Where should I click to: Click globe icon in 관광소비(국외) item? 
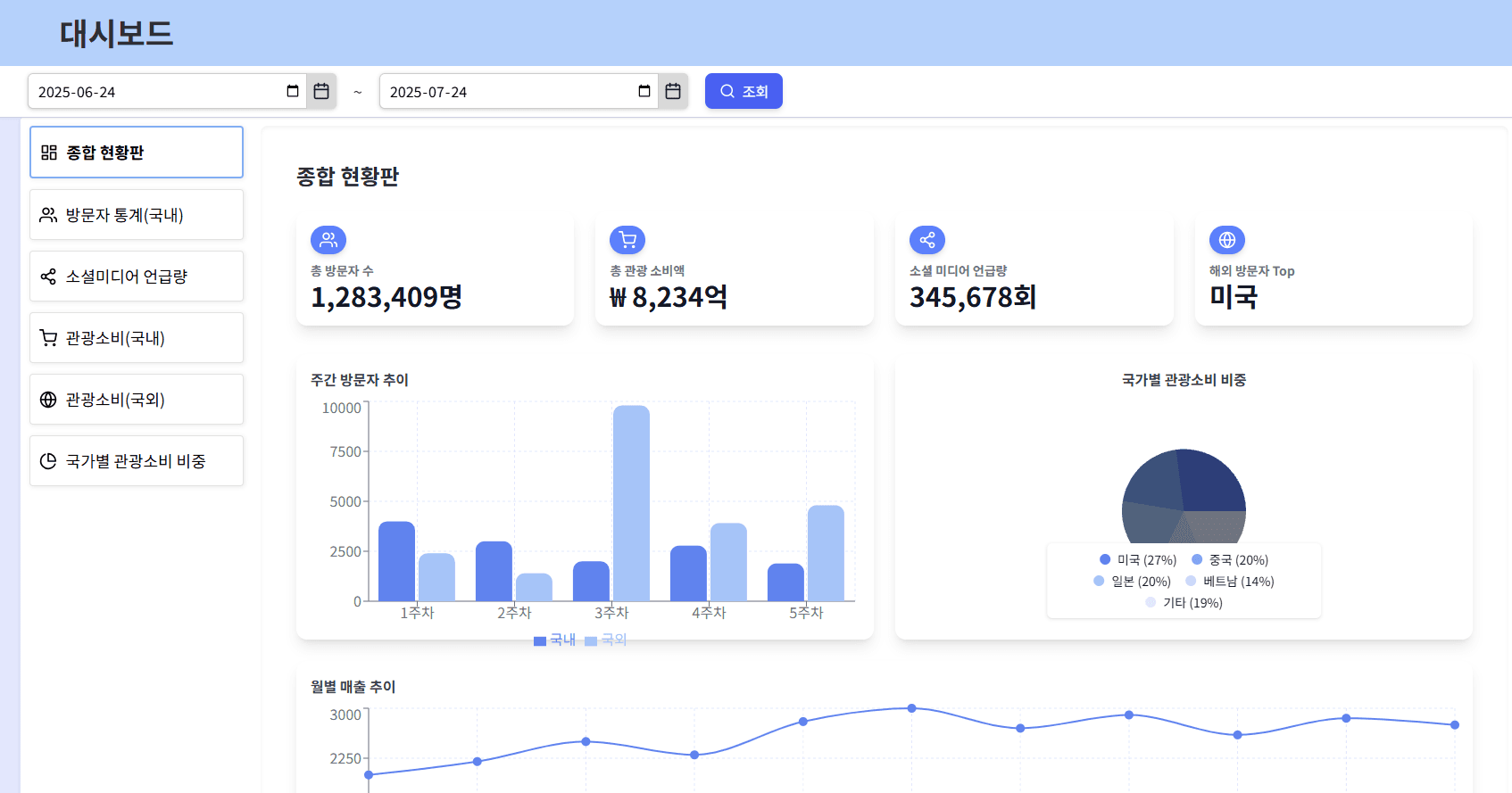click(48, 400)
